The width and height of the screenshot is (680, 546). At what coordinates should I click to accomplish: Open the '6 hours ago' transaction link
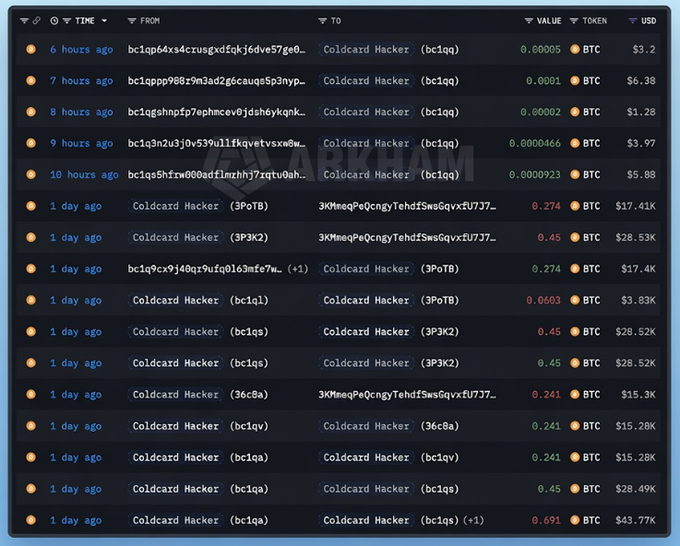(x=82, y=49)
